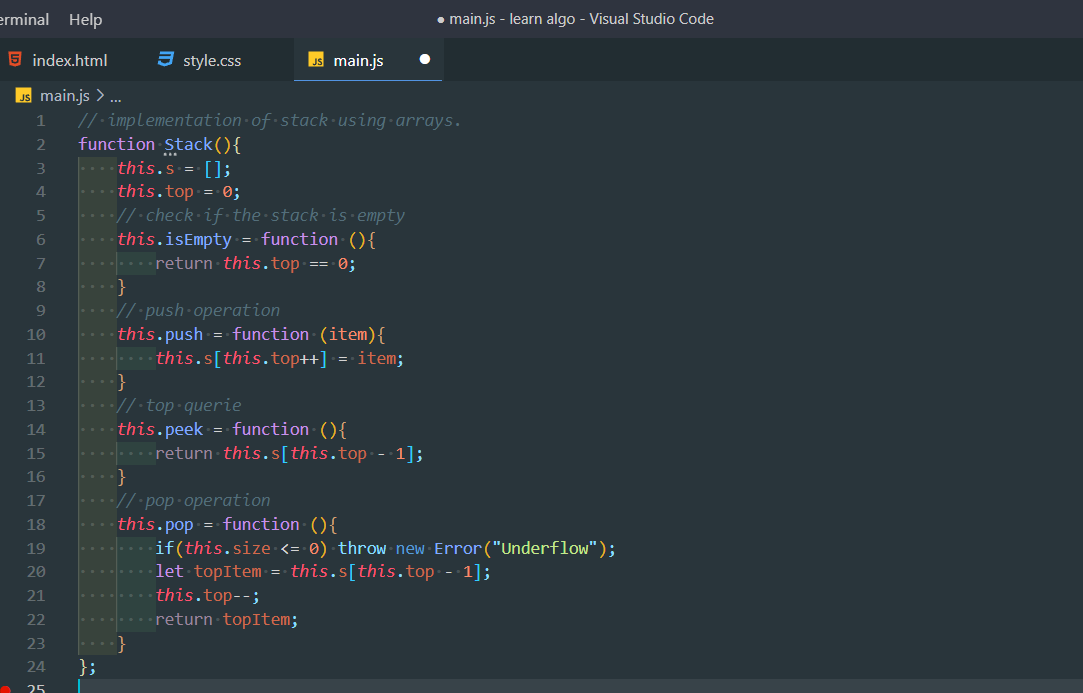
Task: Click 'peek' property on line 14
Action: pos(184,429)
